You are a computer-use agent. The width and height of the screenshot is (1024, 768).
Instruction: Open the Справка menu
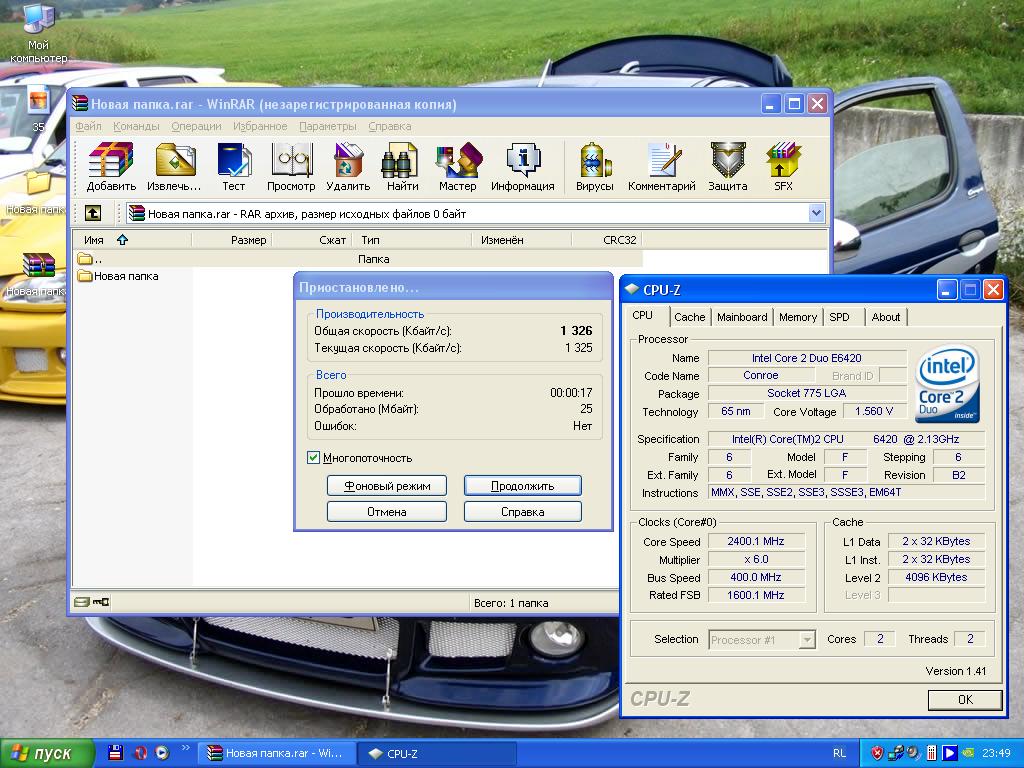coord(389,126)
